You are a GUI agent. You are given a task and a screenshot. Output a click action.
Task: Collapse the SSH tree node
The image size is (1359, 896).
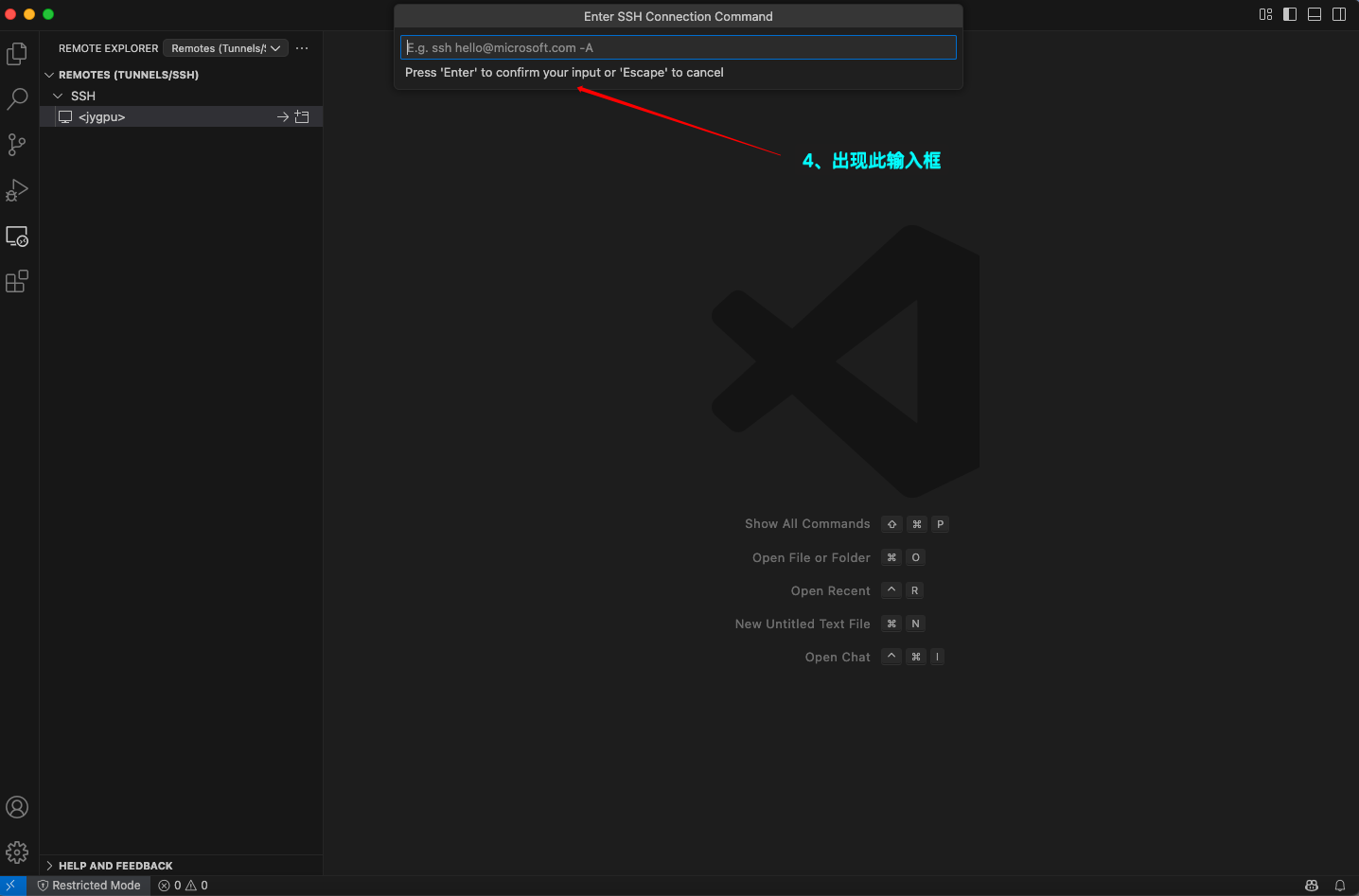point(58,96)
